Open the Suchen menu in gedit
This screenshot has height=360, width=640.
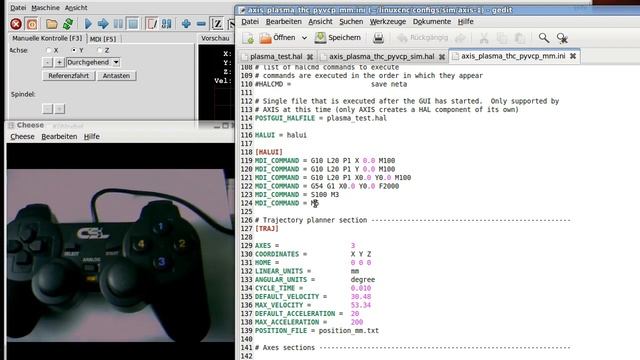pyautogui.click(x=351, y=22)
